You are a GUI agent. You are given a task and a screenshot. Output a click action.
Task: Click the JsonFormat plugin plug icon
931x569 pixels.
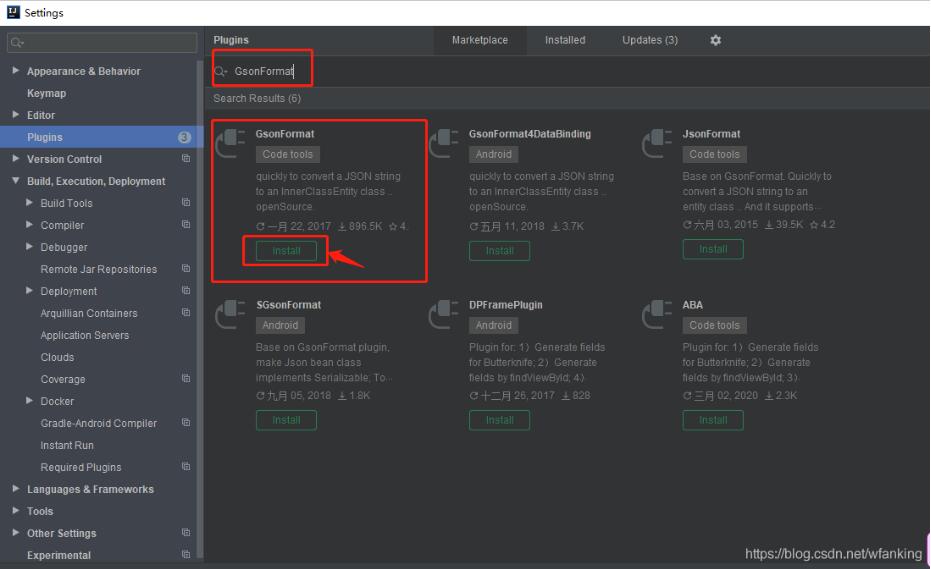point(657,144)
